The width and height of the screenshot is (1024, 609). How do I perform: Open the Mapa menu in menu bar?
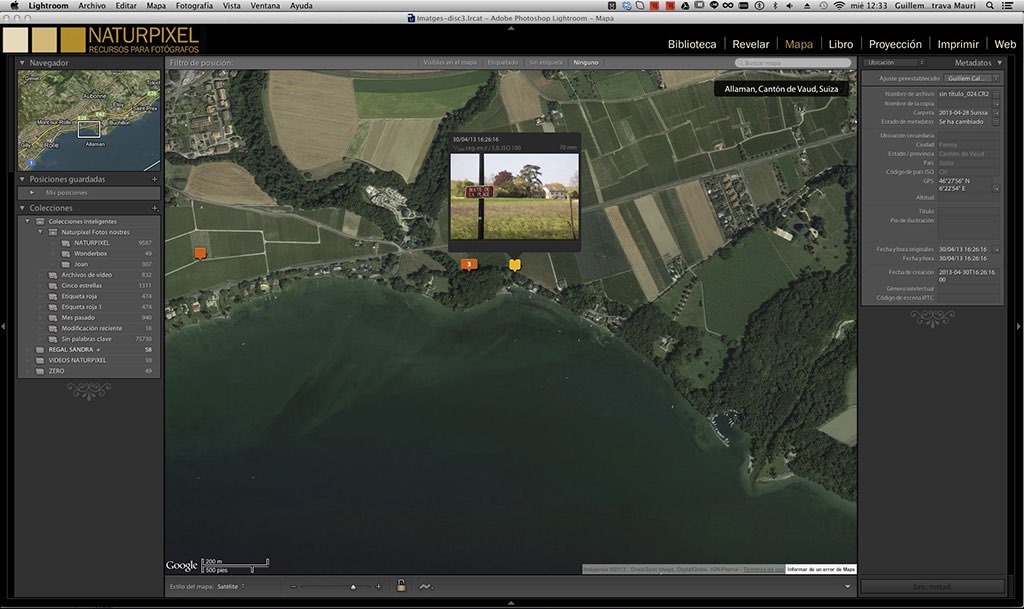(x=156, y=5)
